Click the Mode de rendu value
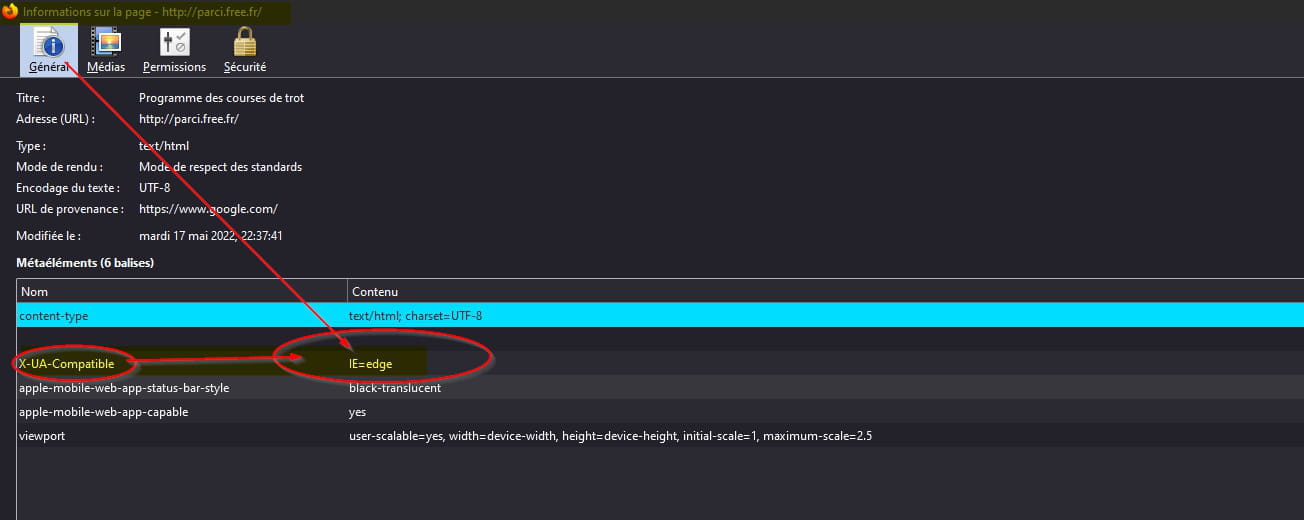The image size is (1304, 520). tap(220, 167)
